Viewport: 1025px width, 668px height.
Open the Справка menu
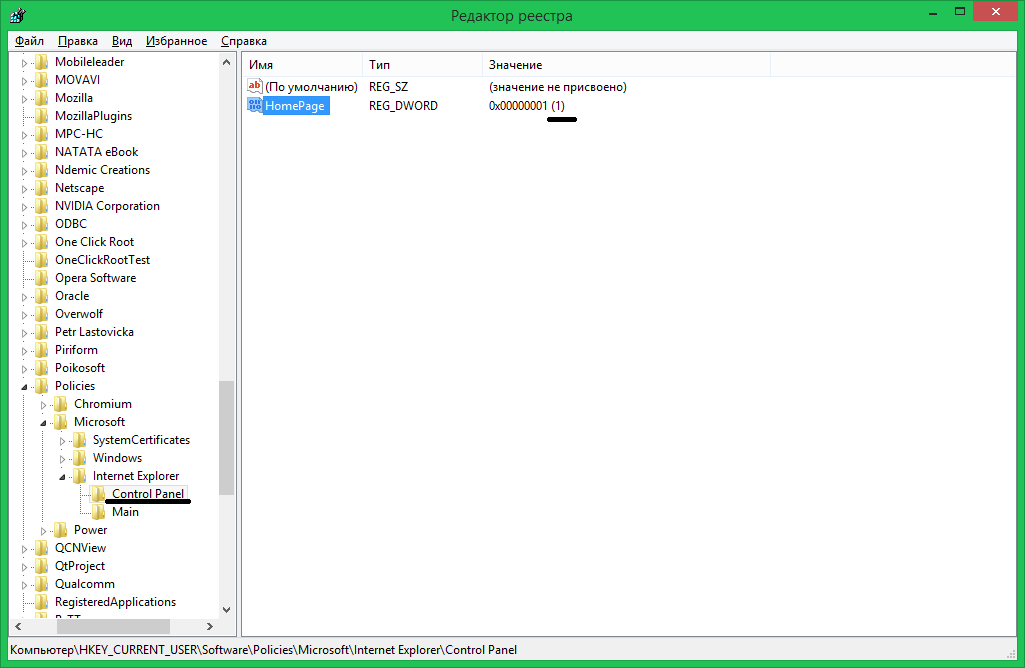(243, 41)
